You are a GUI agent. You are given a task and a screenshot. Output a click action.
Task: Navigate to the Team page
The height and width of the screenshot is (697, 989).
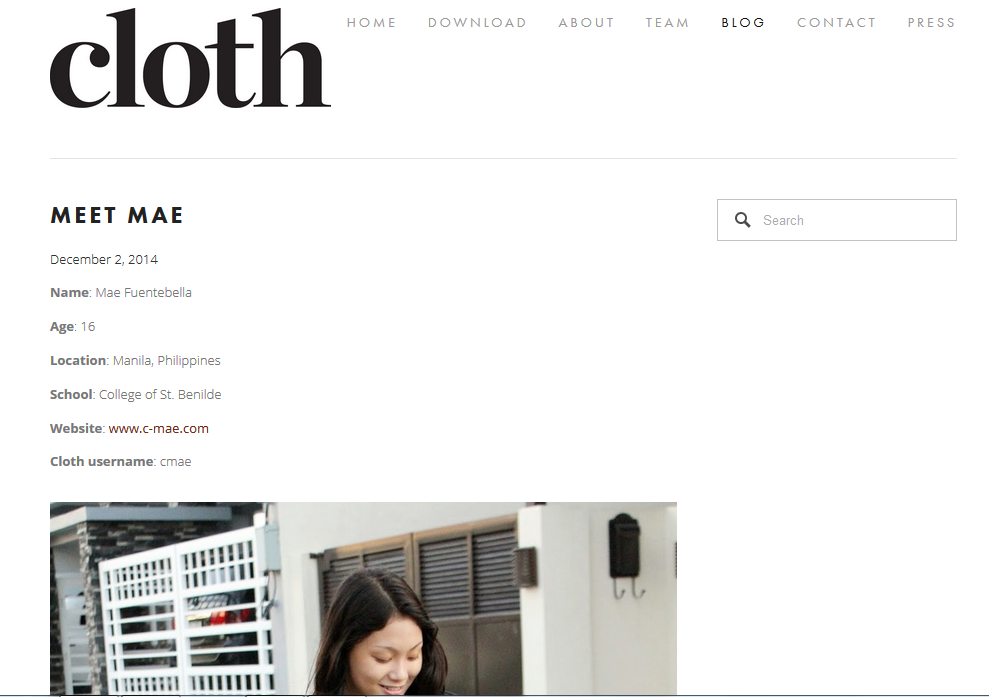click(x=667, y=23)
